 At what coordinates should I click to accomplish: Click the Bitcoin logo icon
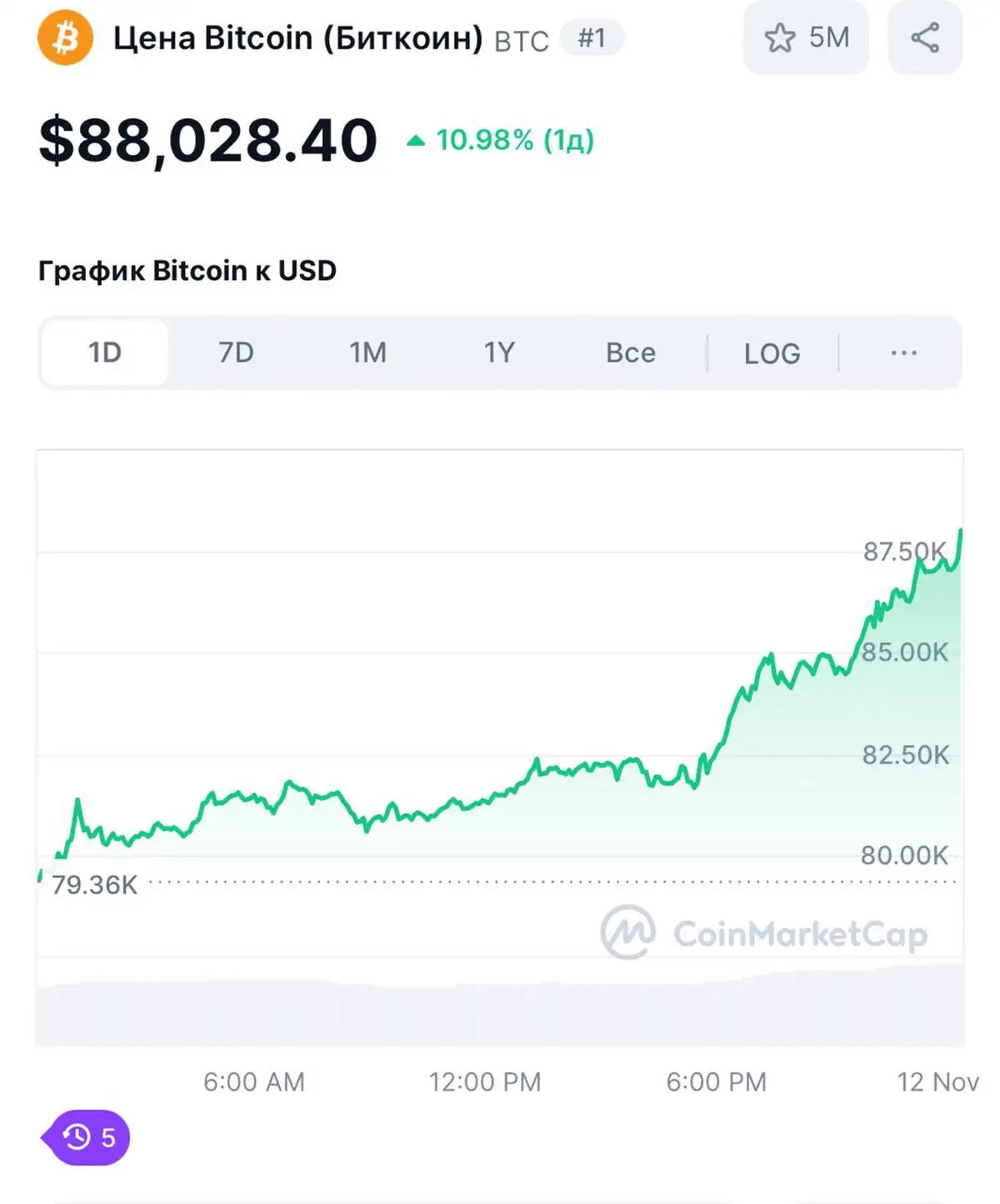65,37
